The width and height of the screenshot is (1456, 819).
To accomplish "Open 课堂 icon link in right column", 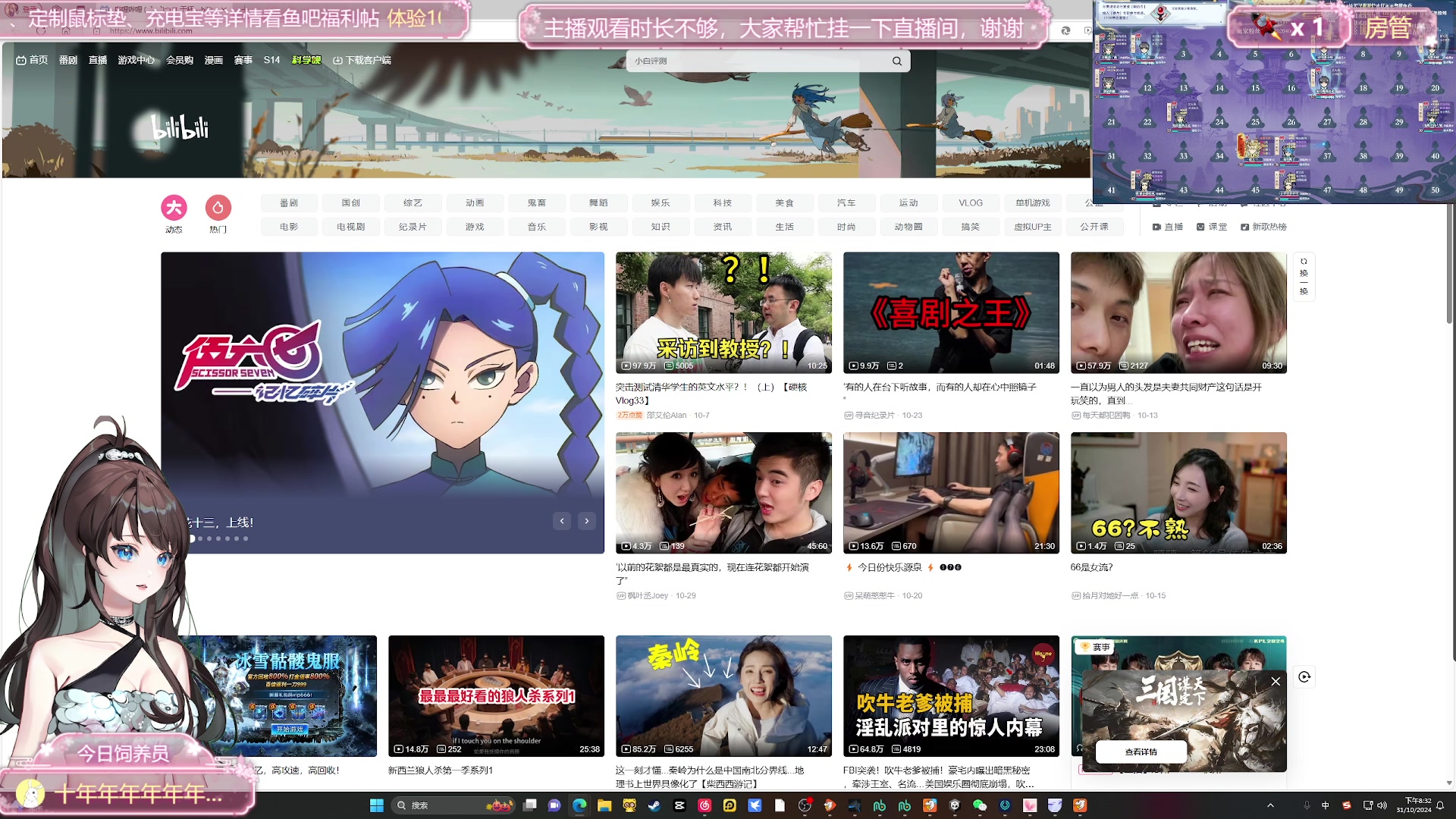I will 1212,227.
